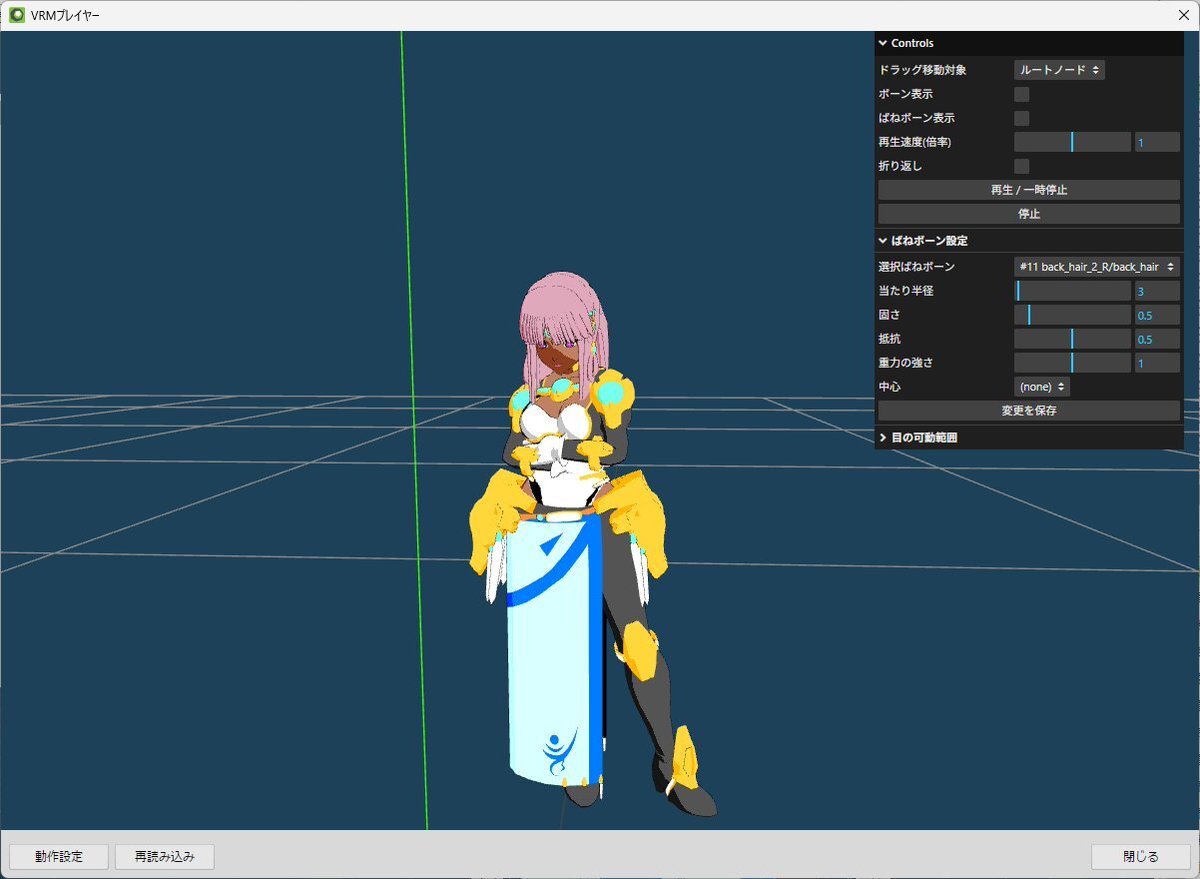
Task: Click the 選択ばねボーン label text
Action: (916, 267)
